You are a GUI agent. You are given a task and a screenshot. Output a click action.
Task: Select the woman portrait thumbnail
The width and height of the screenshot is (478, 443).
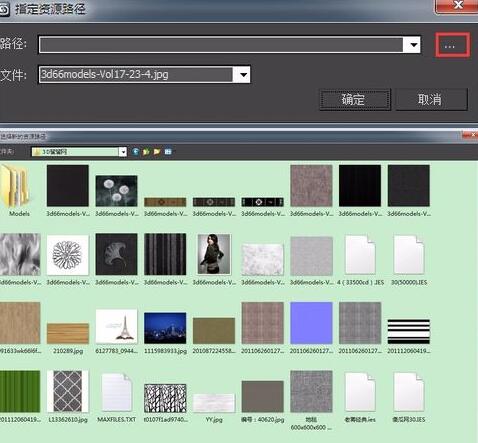click(x=214, y=254)
